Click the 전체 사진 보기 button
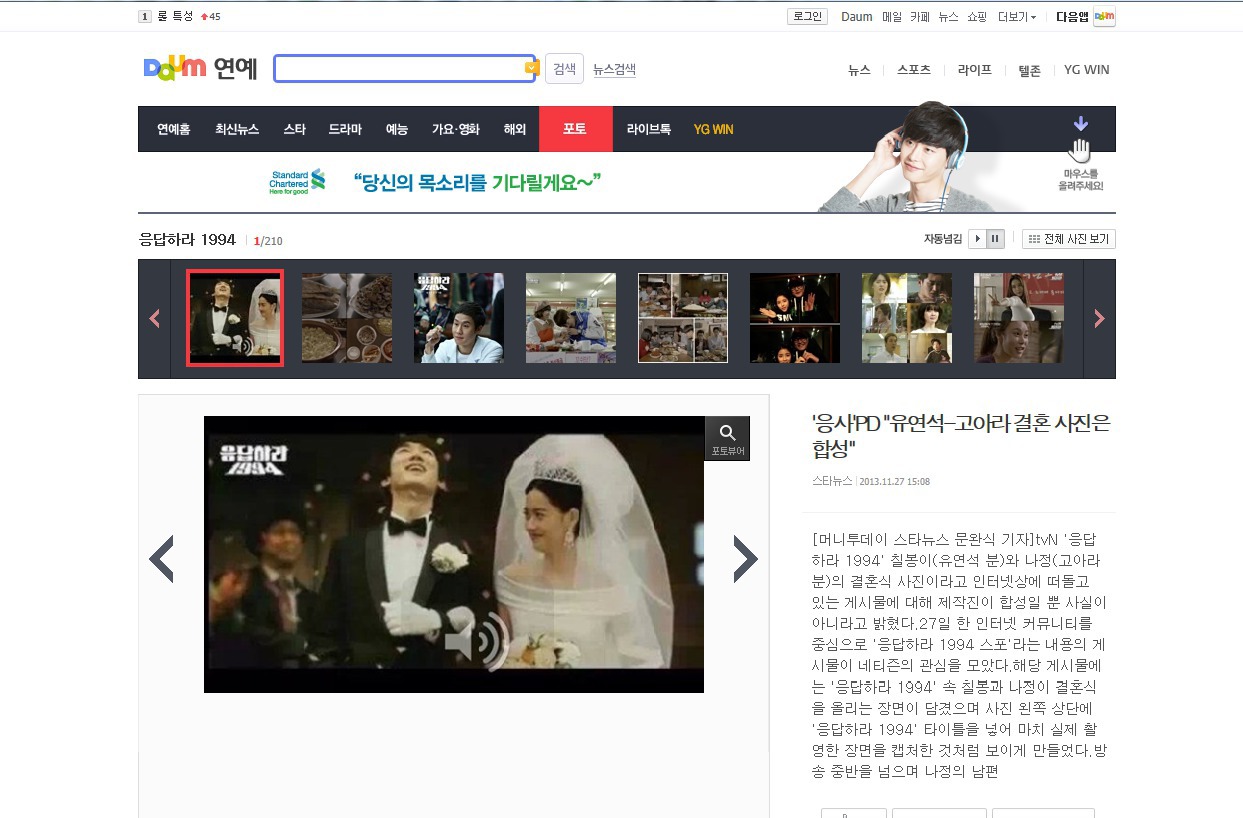1243x818 pixels. coord(1069,239)
